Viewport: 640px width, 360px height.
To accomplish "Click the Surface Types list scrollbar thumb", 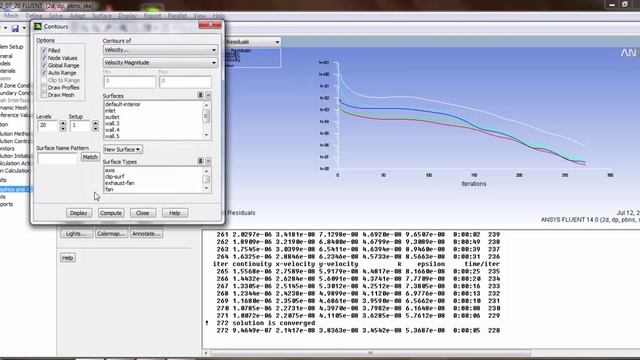I will pyautogui.click(x=206, y=179).
